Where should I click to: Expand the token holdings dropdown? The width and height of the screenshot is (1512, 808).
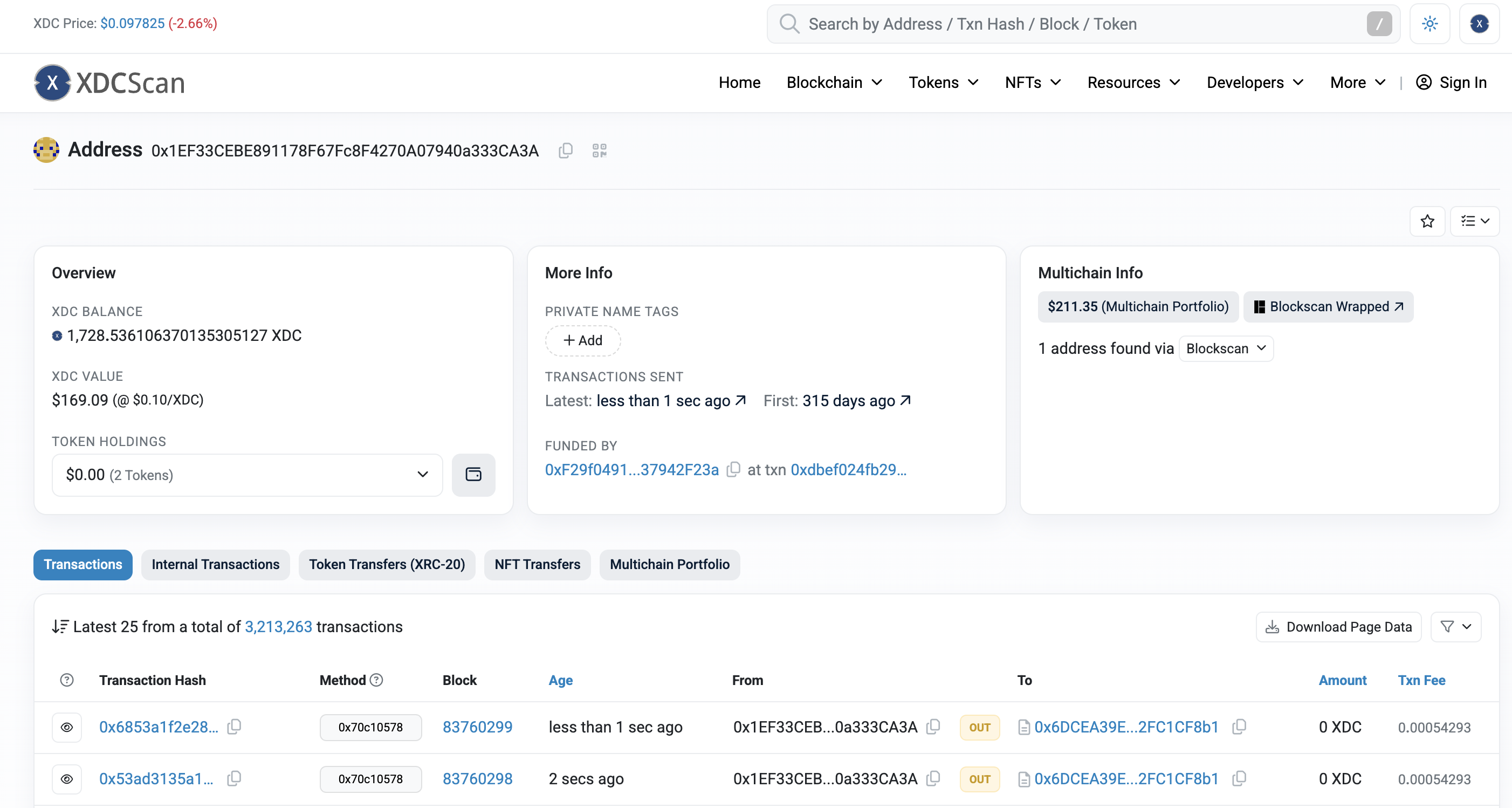247,475
